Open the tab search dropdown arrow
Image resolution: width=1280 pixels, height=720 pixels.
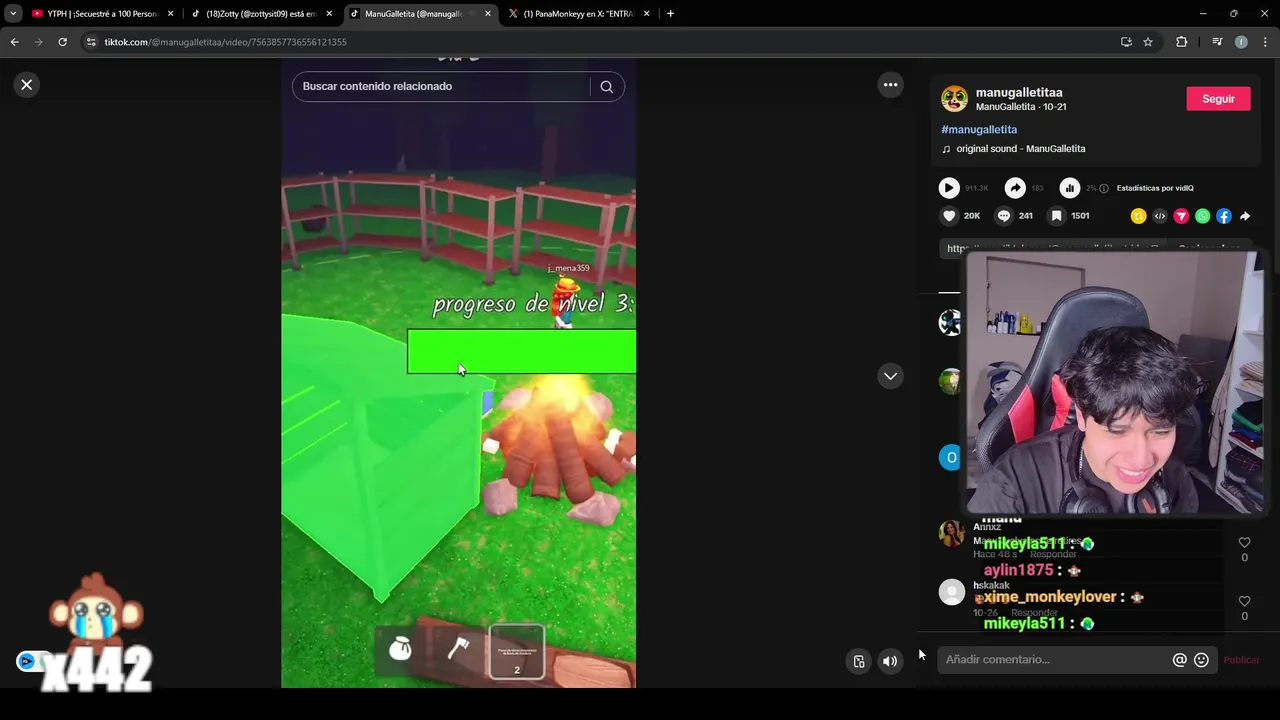coord(12,14)
